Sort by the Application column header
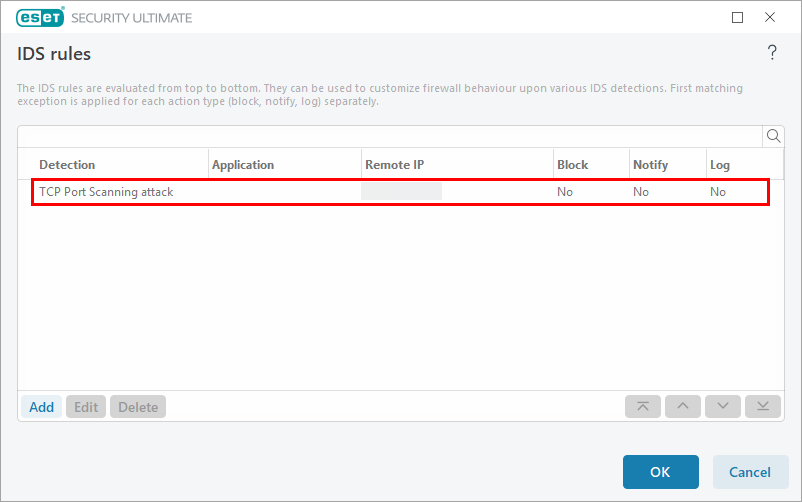Viewport: 802px width, 502px height. tap(243, 164)
